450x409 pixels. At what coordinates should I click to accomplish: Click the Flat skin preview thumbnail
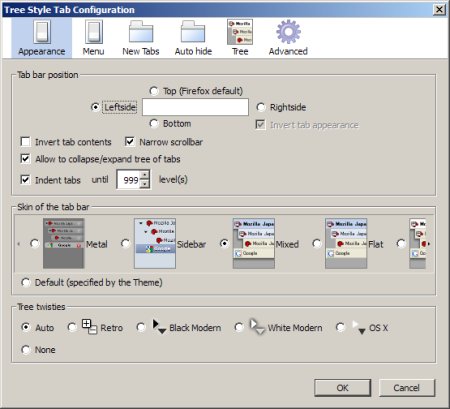tap(346, 243)
